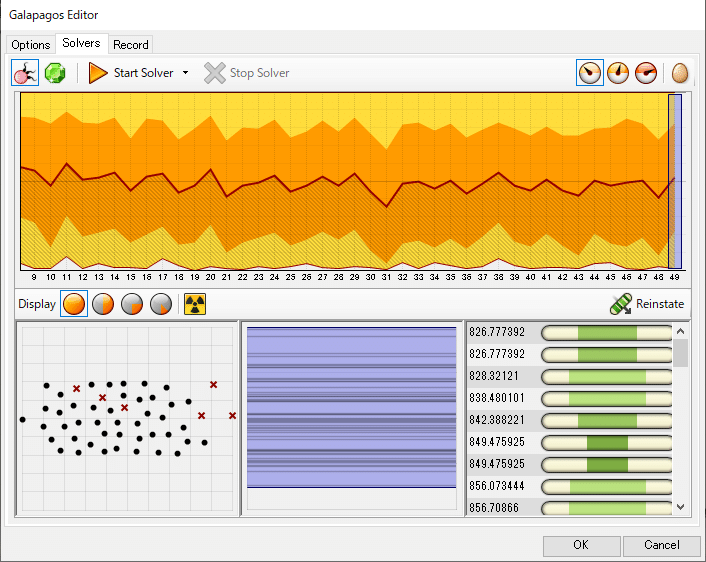This screenshot has width=706, height=562.
Task: Click the Stop Solver label
Action: 259,73
